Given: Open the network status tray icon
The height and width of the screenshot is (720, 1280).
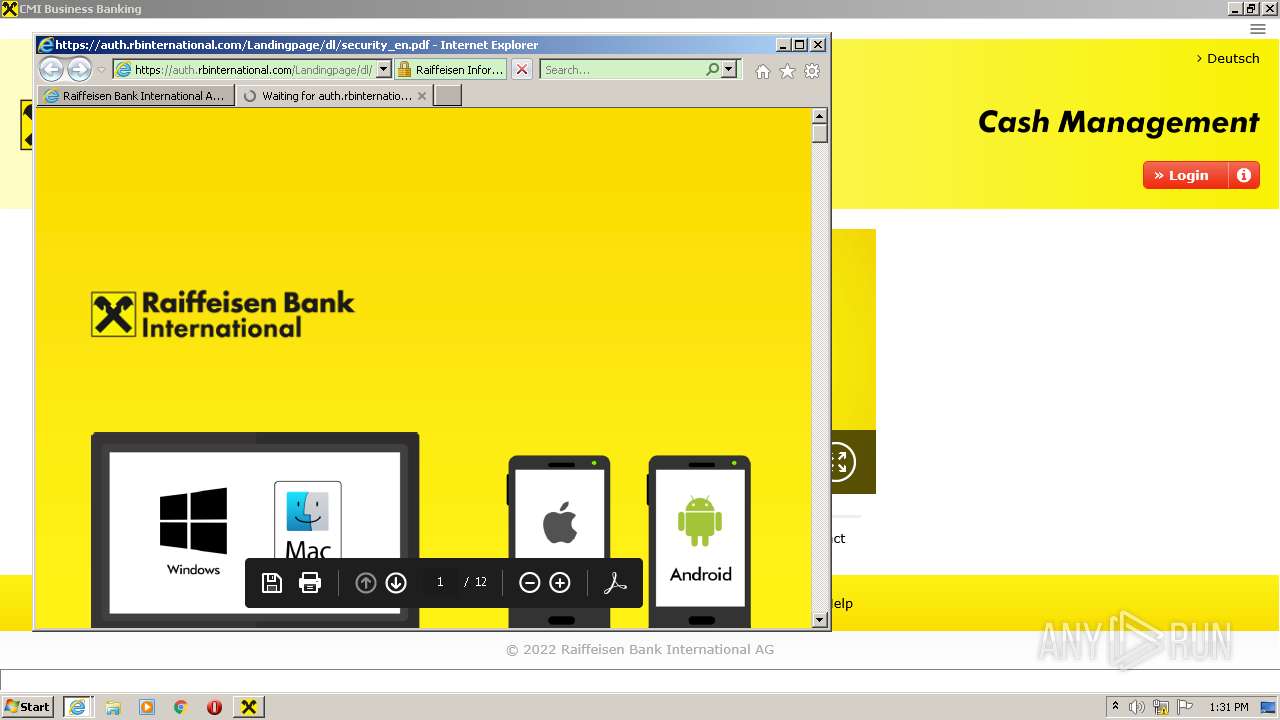Looking at the screenshot, I should click(x=1161, y=707).
